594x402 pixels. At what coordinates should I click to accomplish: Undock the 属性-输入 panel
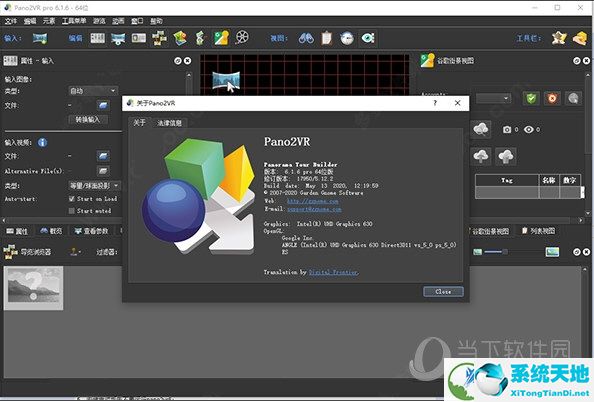[178, 61]
